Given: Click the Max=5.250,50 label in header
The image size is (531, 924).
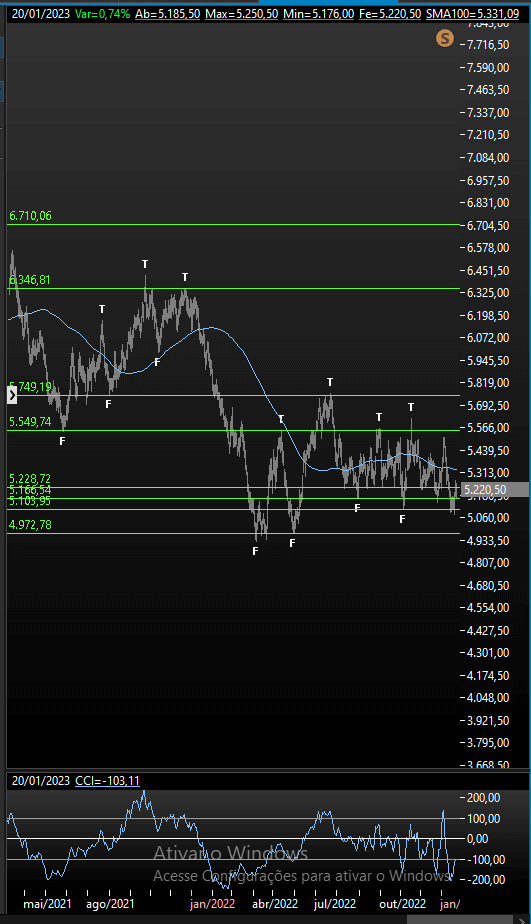Looking at the screenshot, I should click(x=242, y=14).
